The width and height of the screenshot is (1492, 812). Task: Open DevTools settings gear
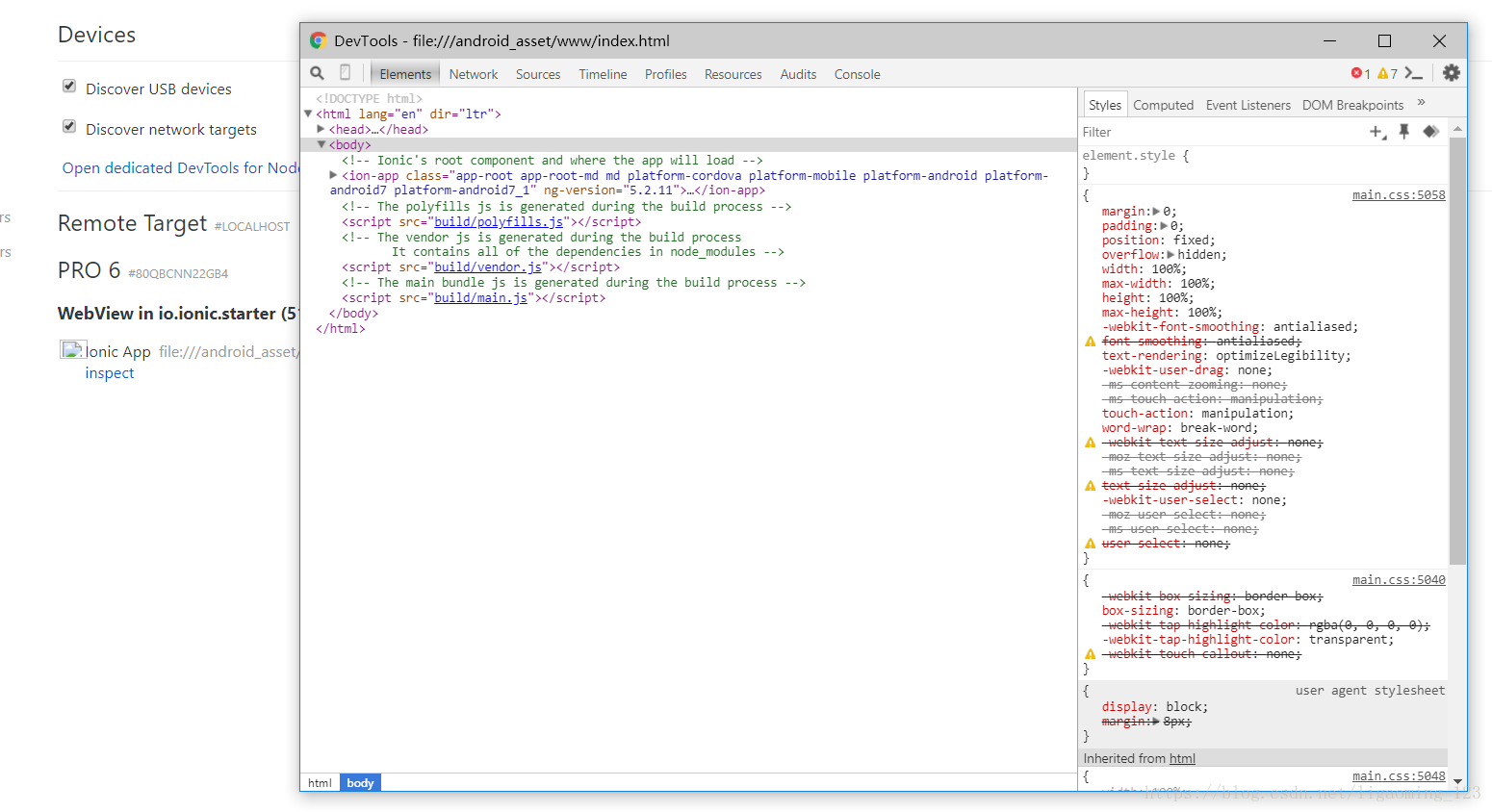click(1452, 73)
